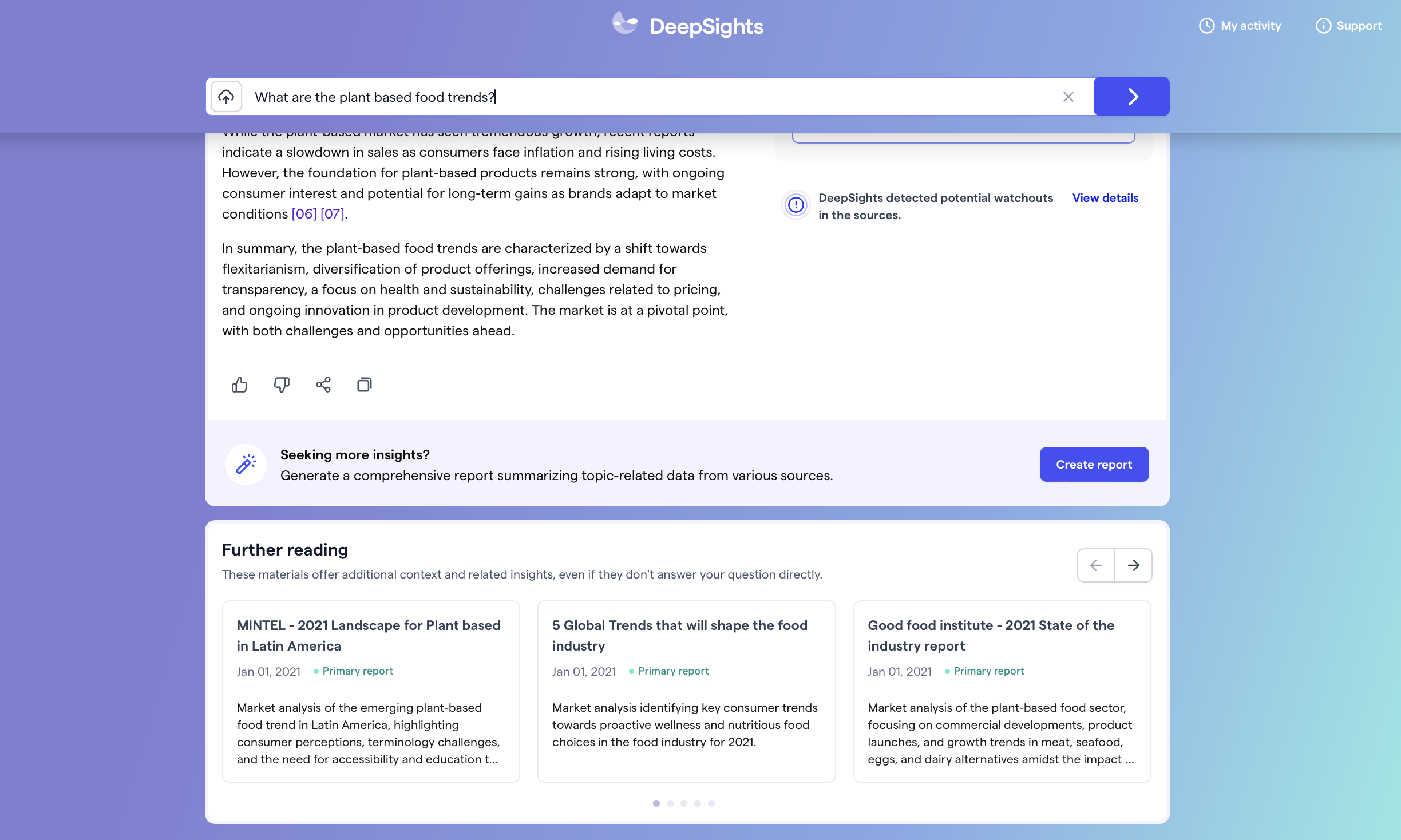This screenshot has width=1401, height=840.
Task: Give a thumbs down to the answer
Action: [x=282, y=385]
